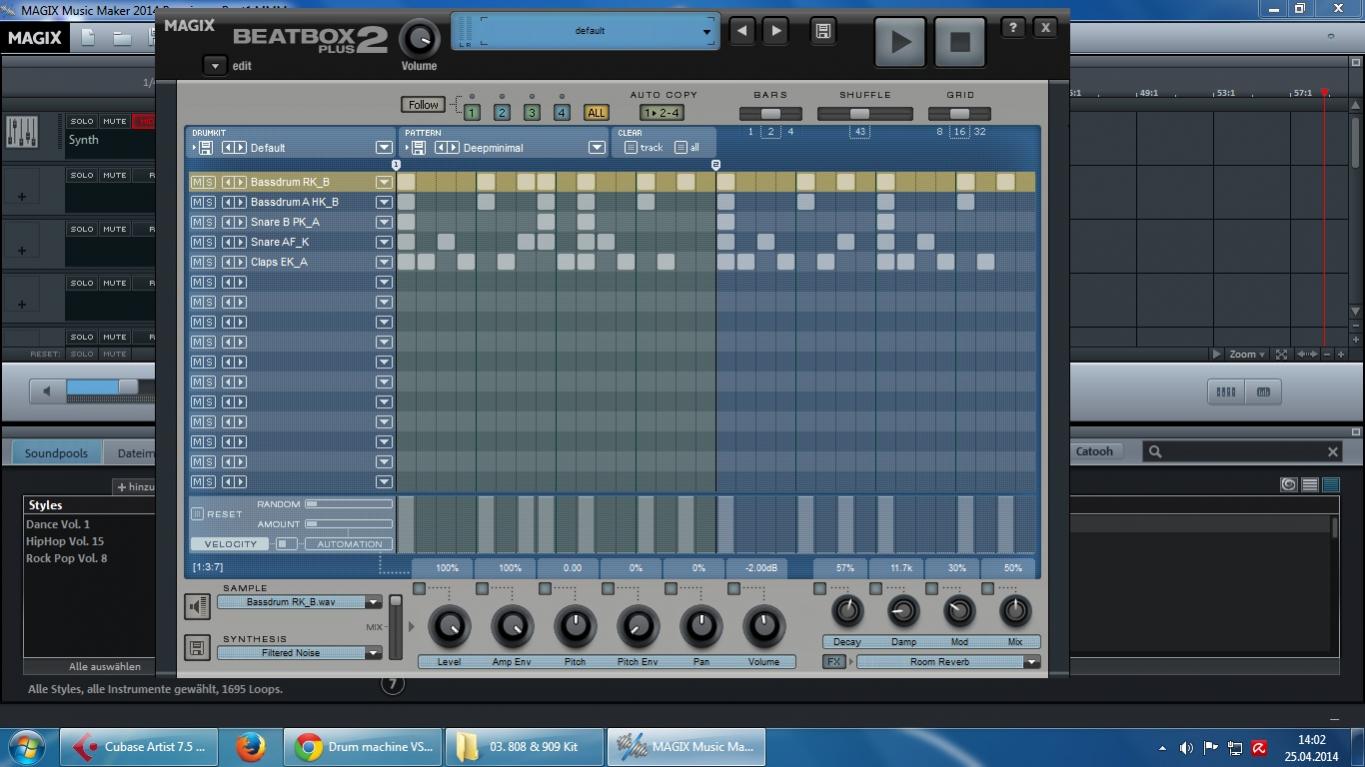Preview the Bassdrum RK_B.wav sample speaker icon

[x=197, y=606]
